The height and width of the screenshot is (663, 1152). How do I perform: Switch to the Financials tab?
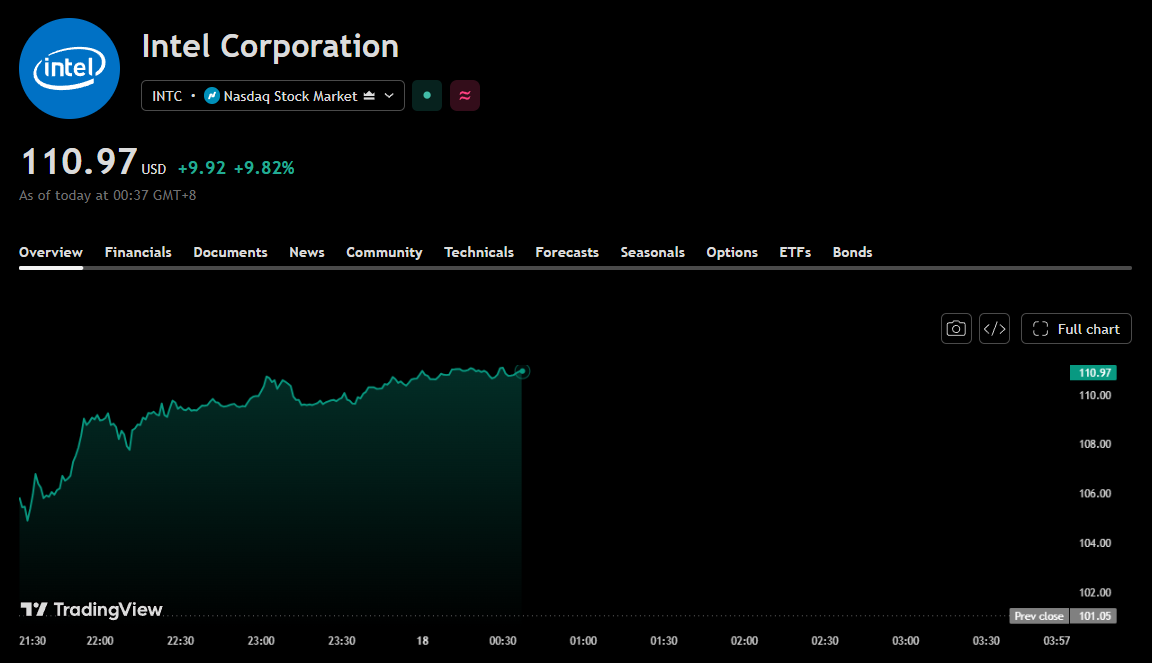pyautogui.click(x=138, y=252)
